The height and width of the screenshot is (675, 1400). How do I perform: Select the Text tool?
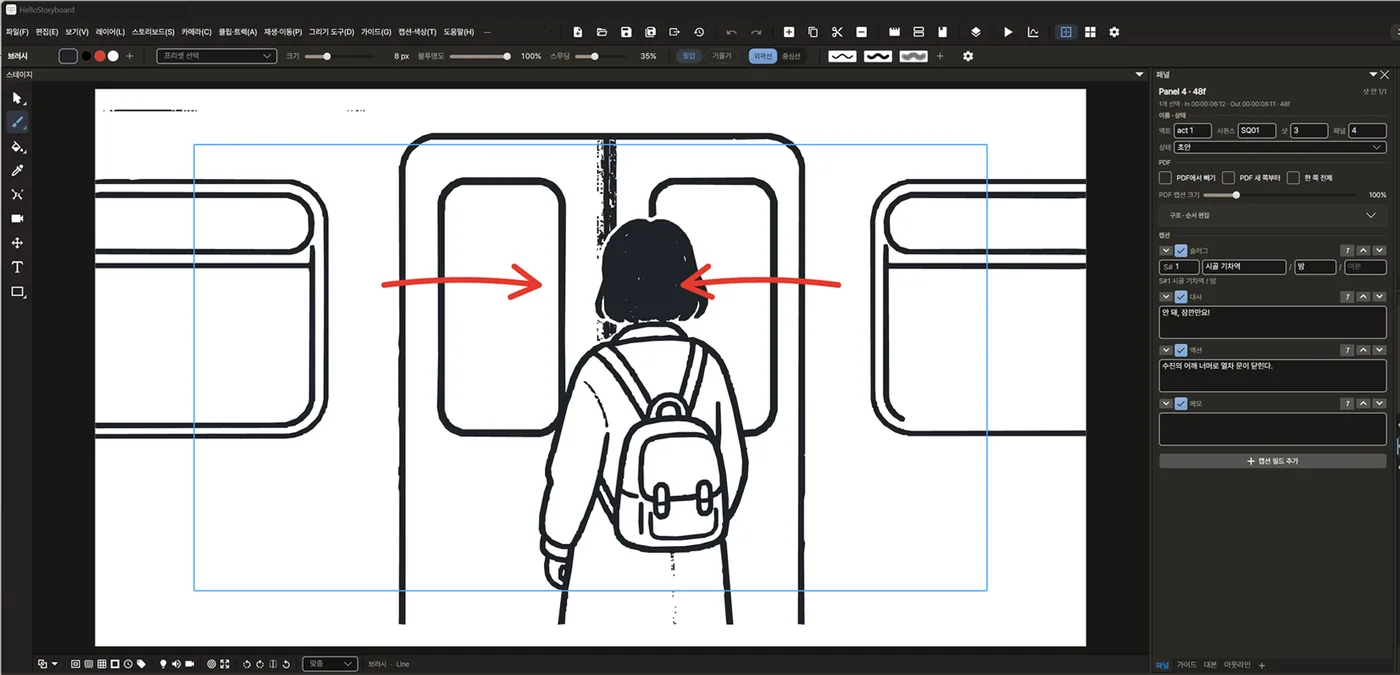coord(17,267)
